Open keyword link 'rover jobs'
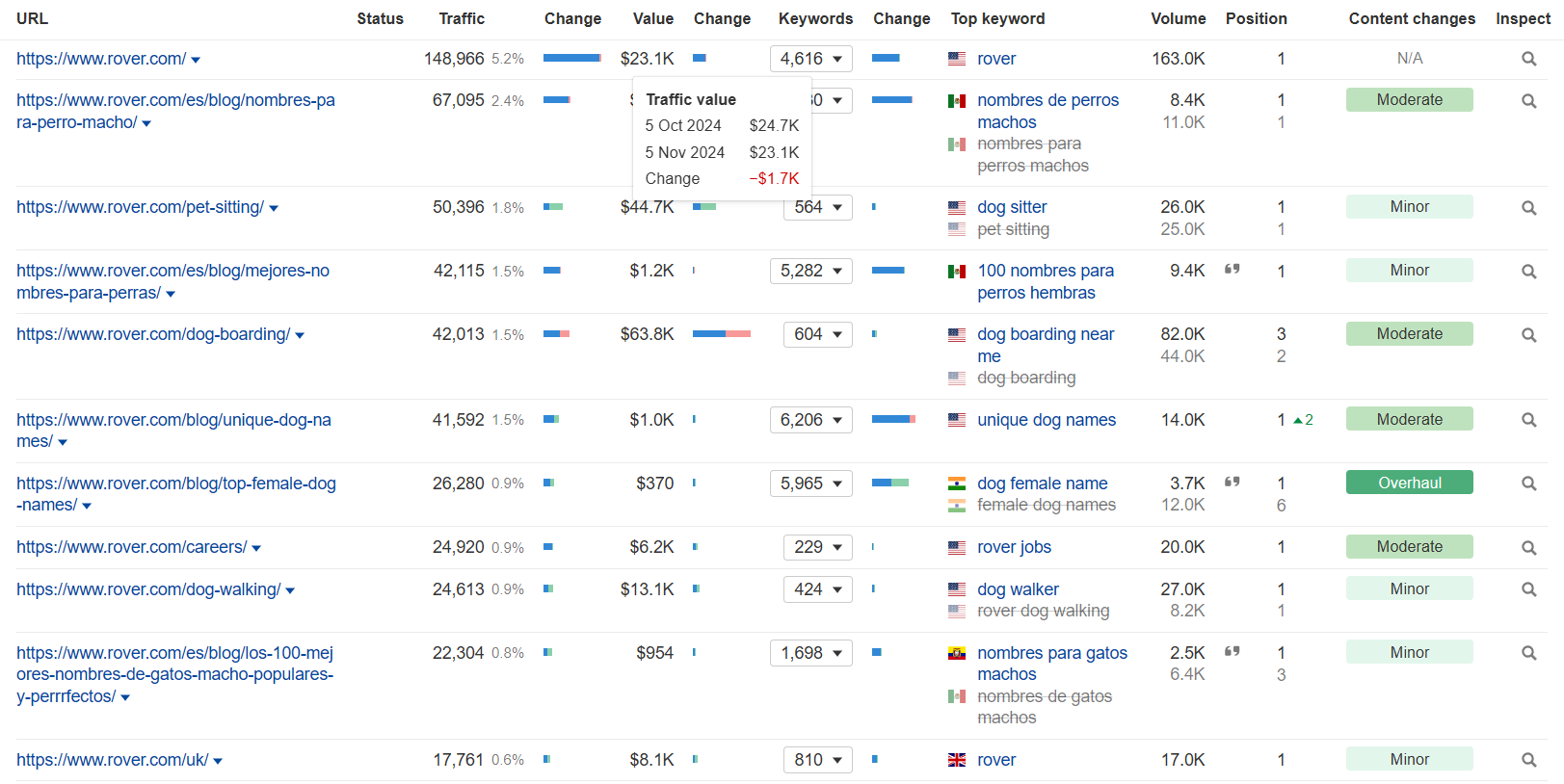The image size is (1564, 784). point(1014,547)
